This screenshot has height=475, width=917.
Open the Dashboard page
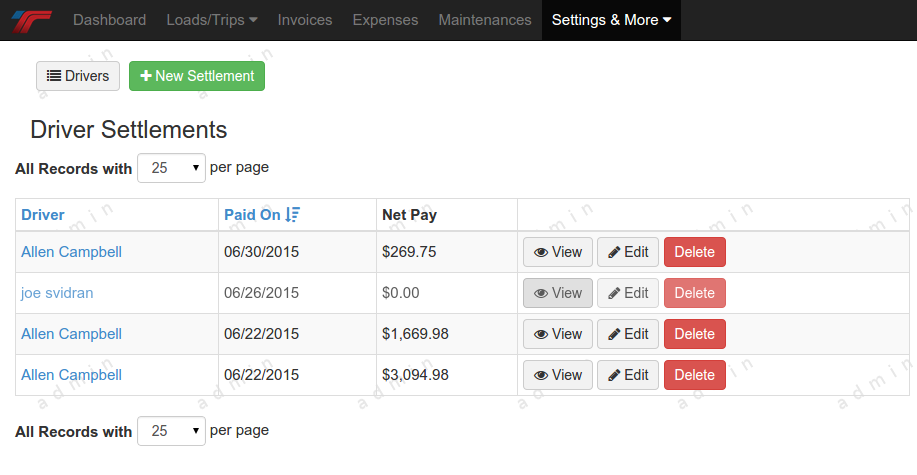coord(109,20)
